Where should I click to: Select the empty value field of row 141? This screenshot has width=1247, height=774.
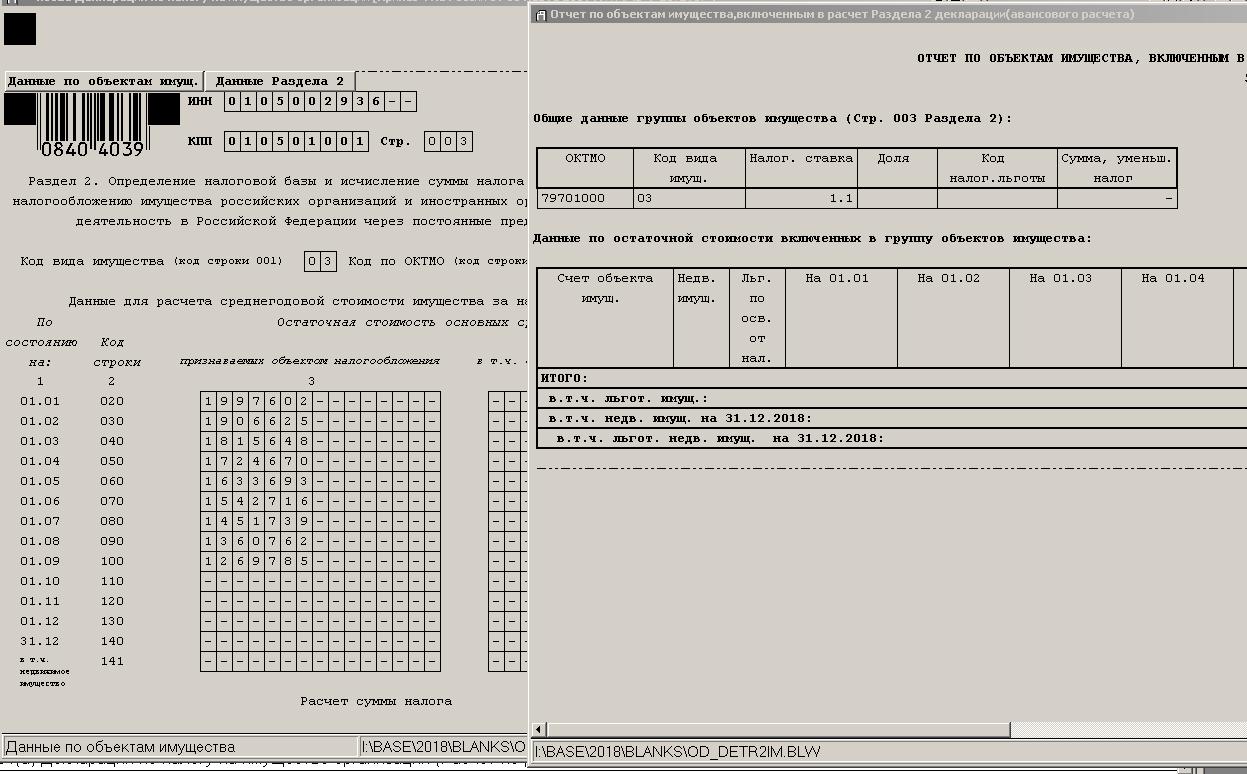click(x=320, y=661)
